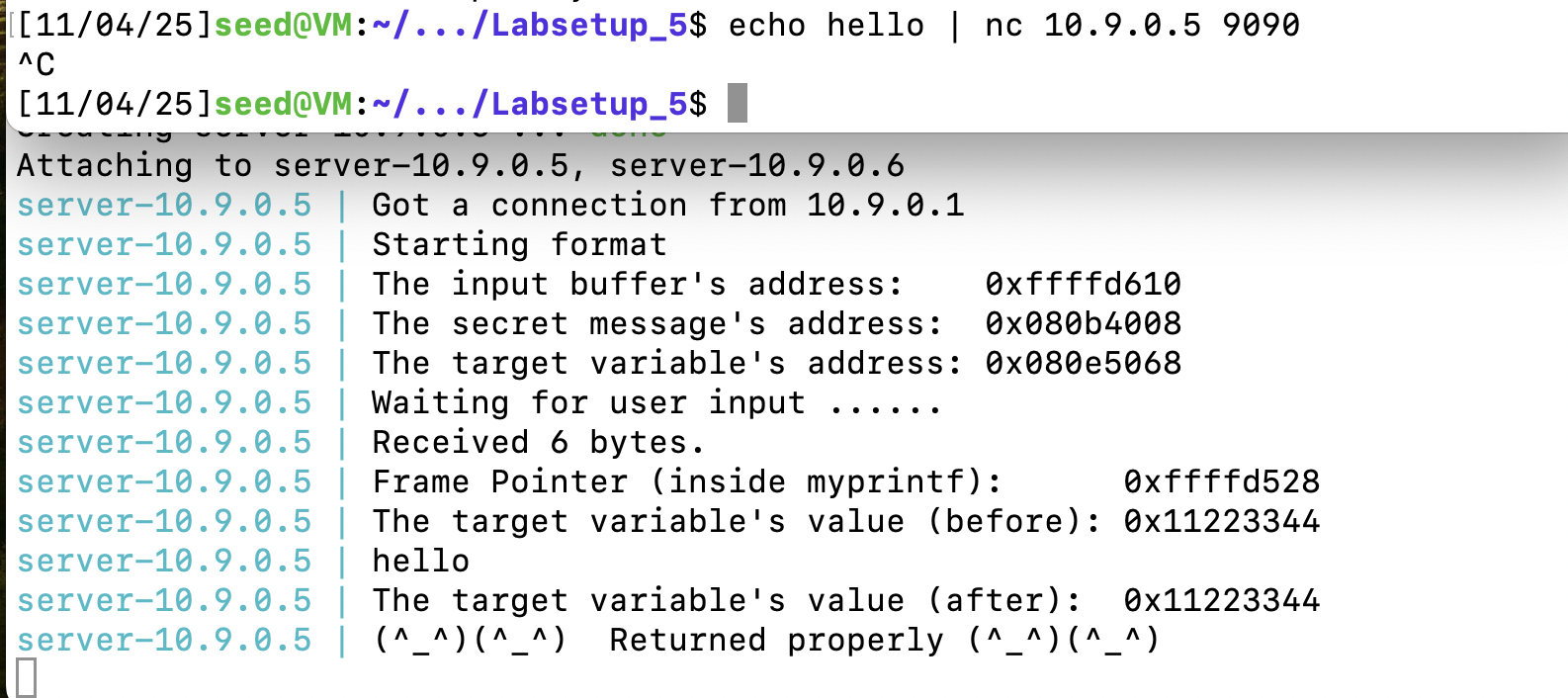Viewport: 1568px width, 698px height.
Task: Click the "Returned properly" message
Action: point(776,641)
